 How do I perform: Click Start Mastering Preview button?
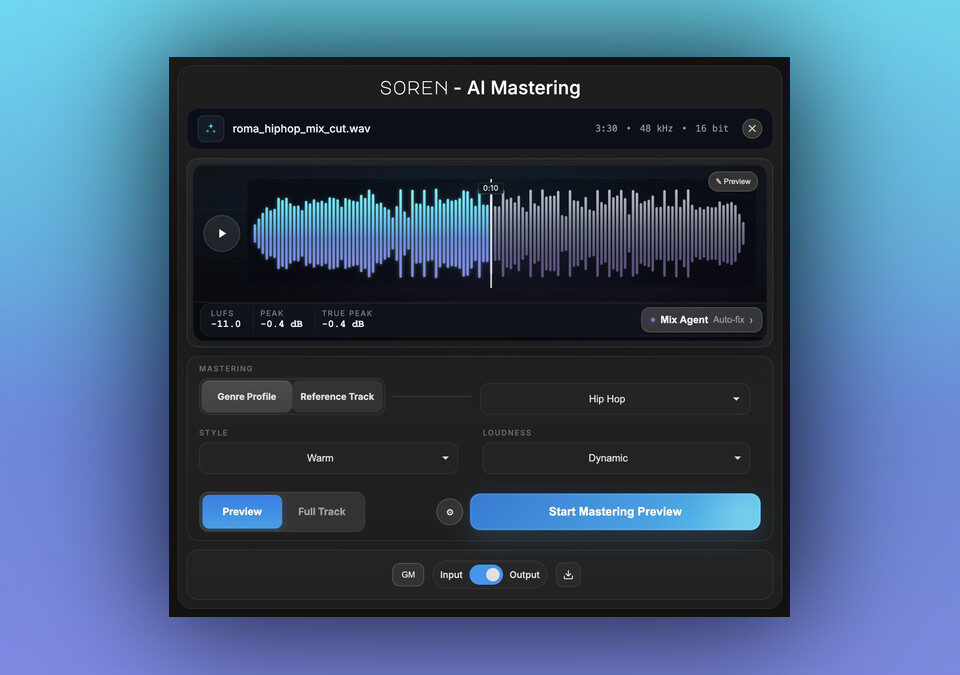pyautogui.click(x=615, y=512)
